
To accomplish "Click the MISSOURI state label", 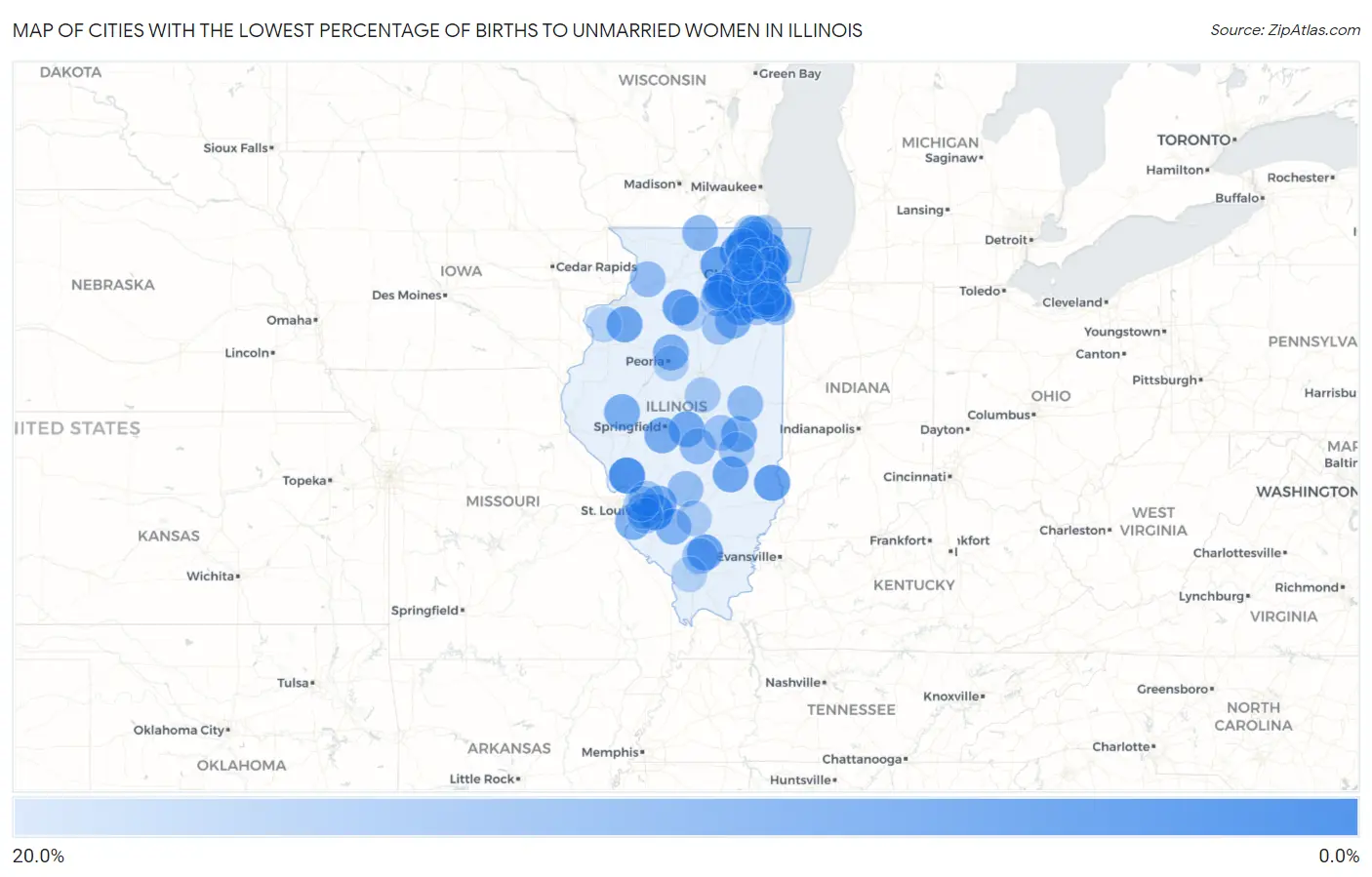I will [x=503, y=500].
